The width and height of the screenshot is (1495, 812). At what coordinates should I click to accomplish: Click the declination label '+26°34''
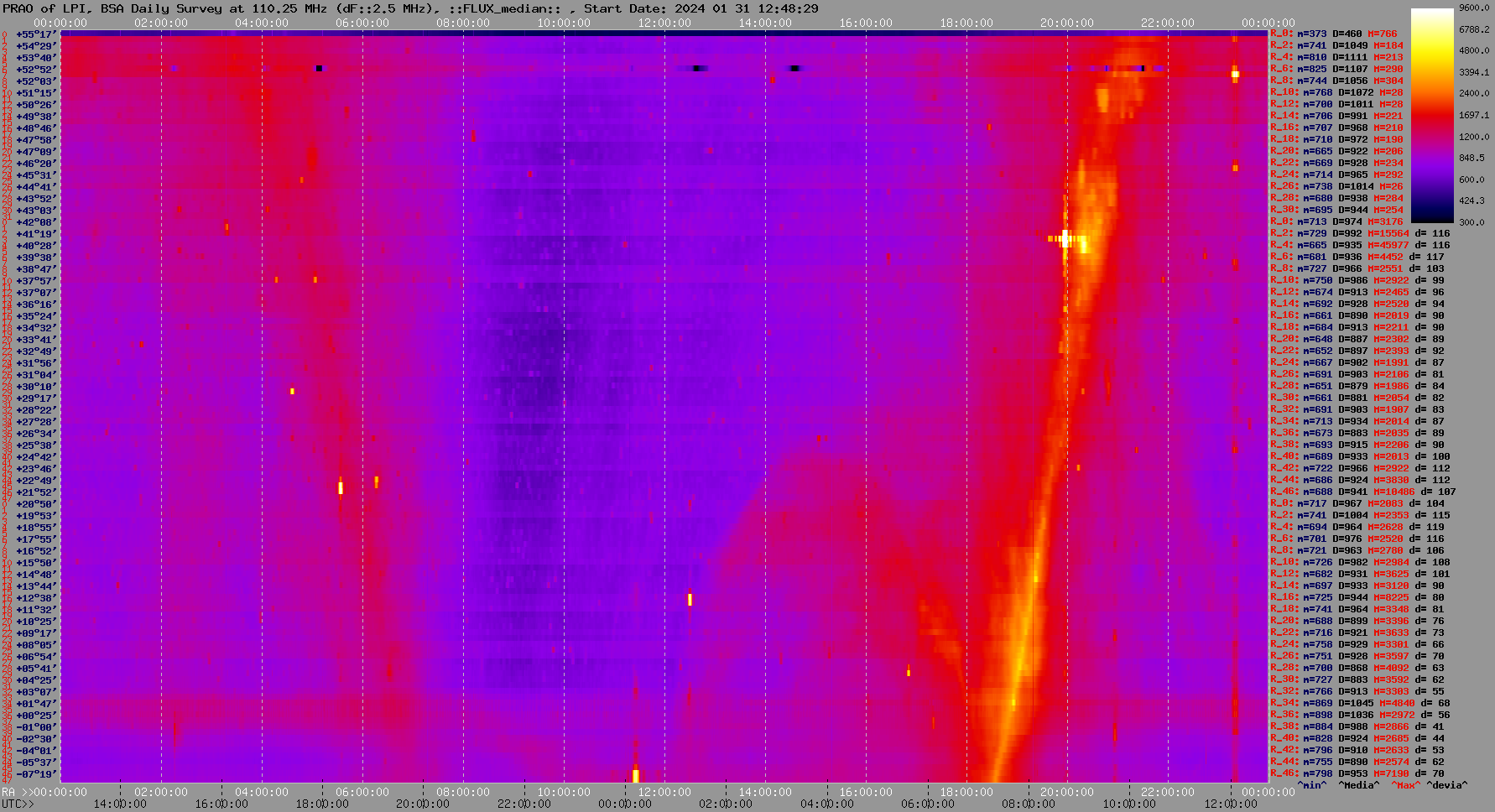coord(35,434)
